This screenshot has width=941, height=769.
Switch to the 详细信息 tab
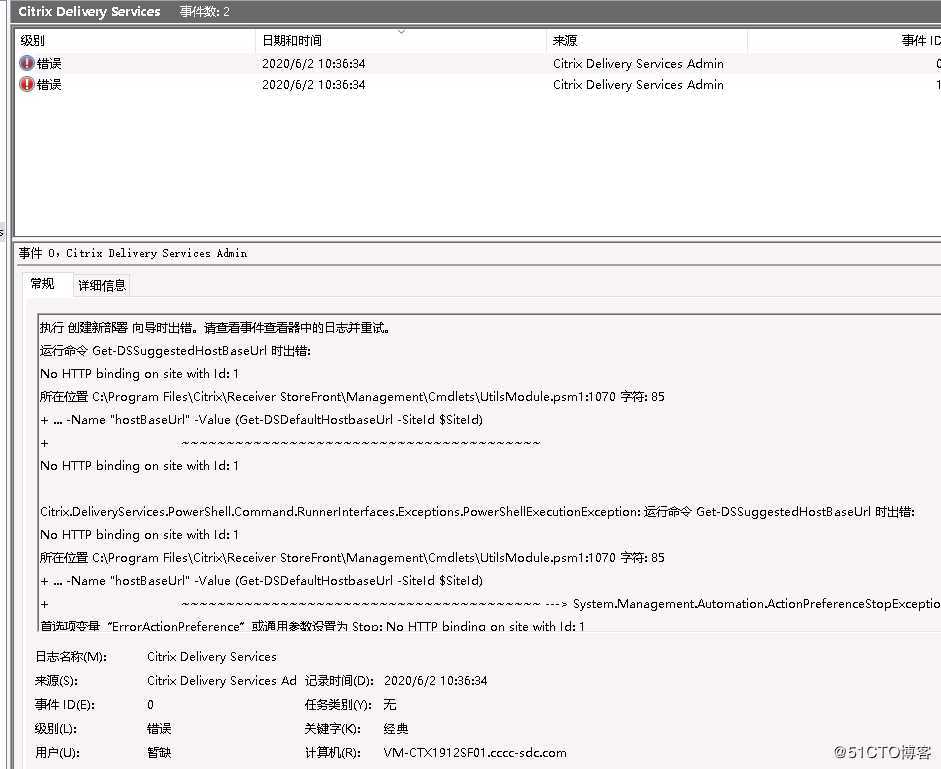(102, 285)
